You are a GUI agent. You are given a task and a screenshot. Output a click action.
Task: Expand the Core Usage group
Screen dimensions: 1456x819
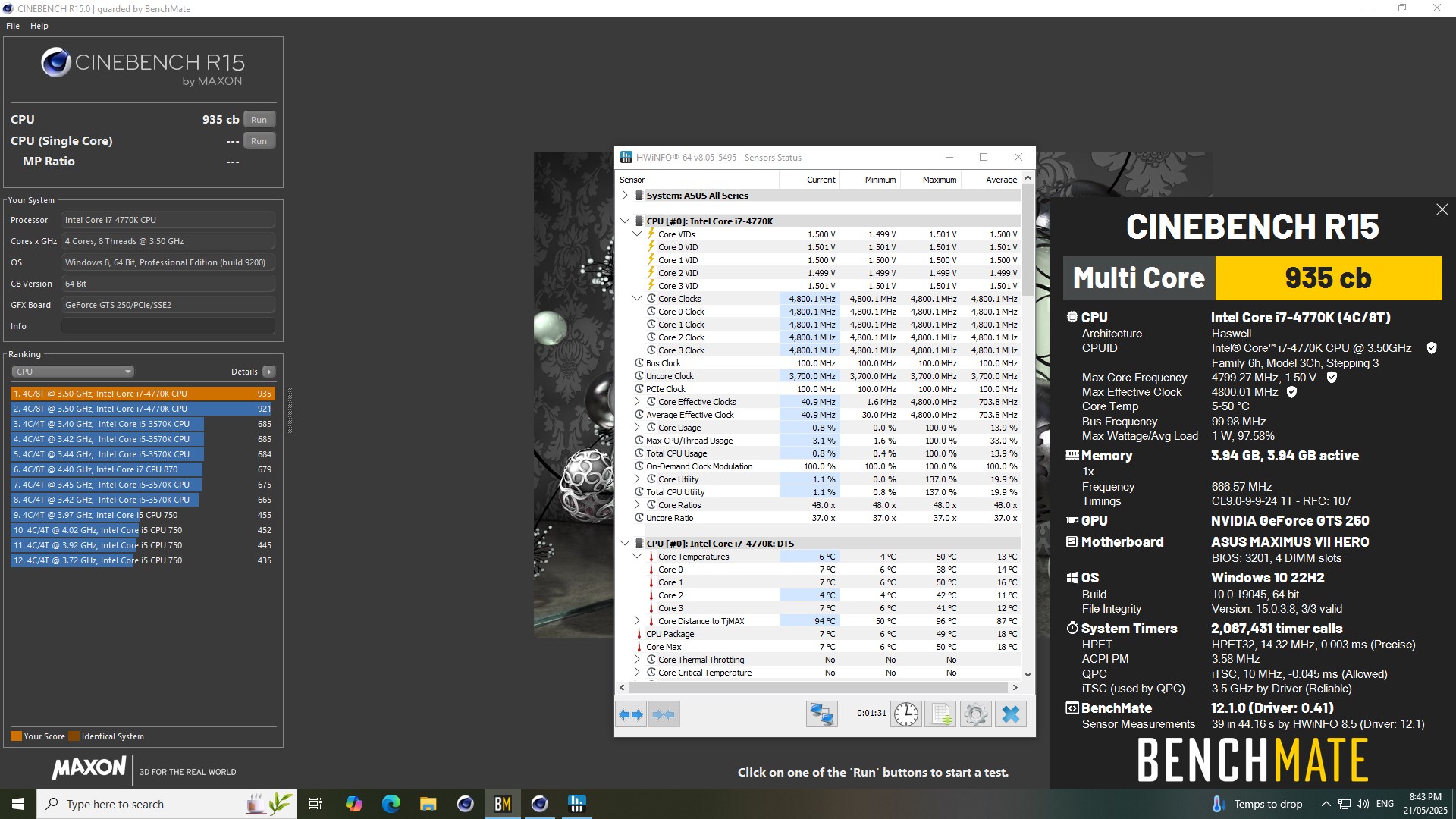click(637, 428)
